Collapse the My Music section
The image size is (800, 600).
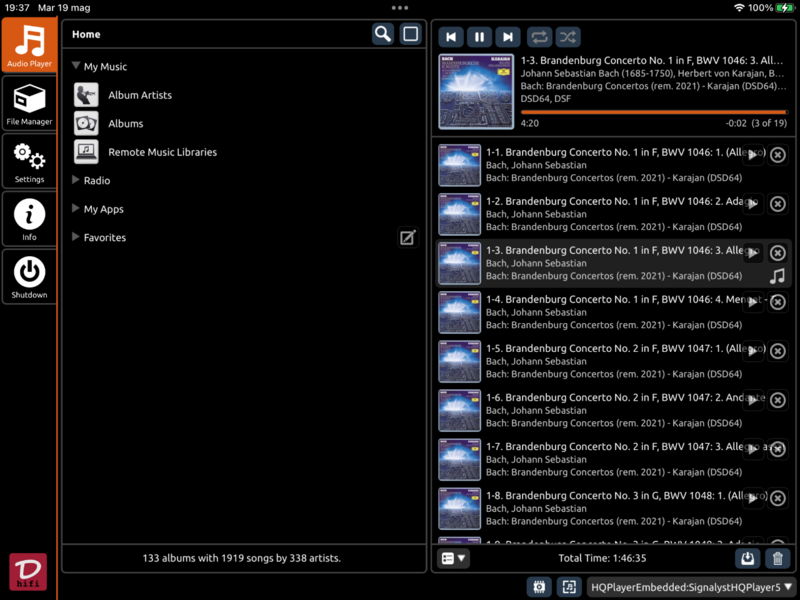click(x=76, y=66)
